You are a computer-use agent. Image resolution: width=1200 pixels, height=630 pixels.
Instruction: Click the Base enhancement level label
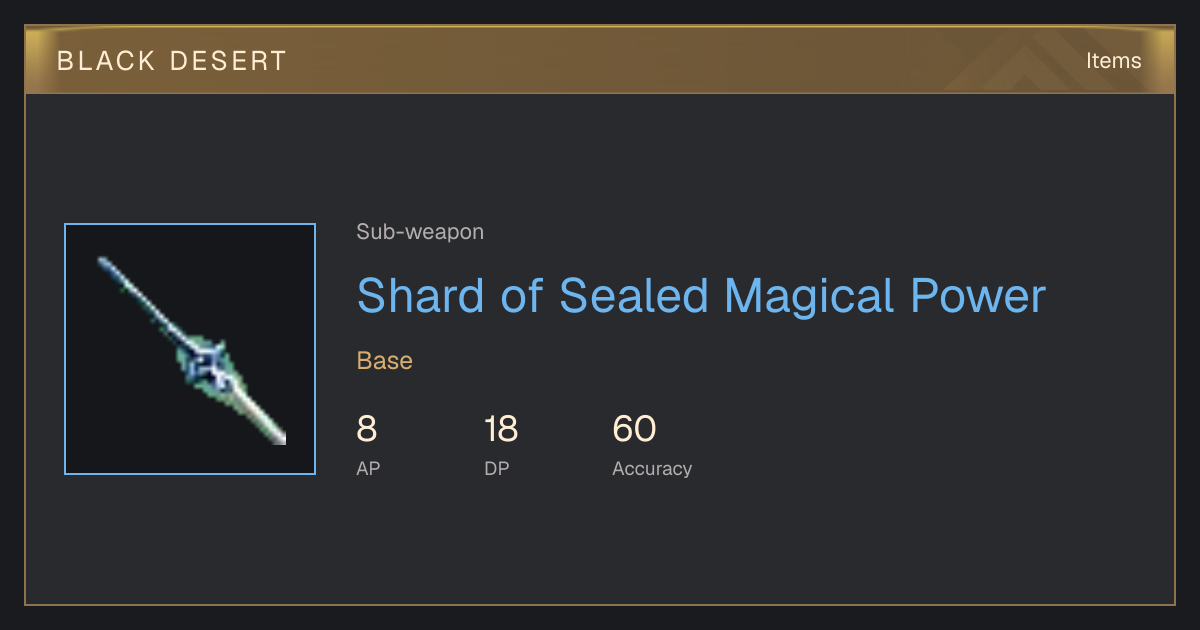(385, 361)
